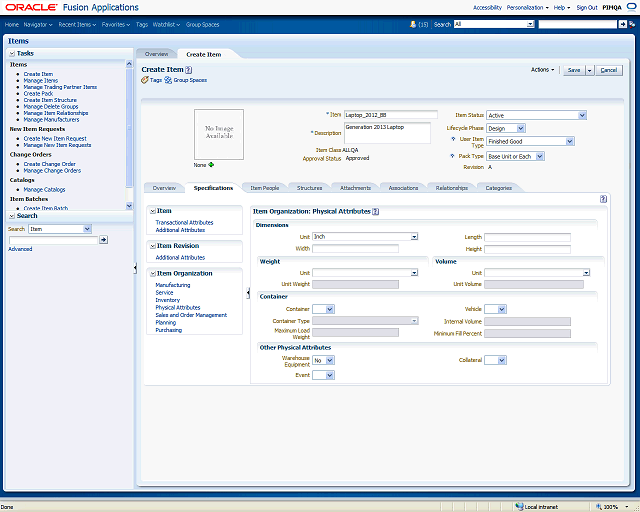Open the Item Status dropdown
This screenshot has width=640, height=512.
pyautogui.click(x=581, y=115)
